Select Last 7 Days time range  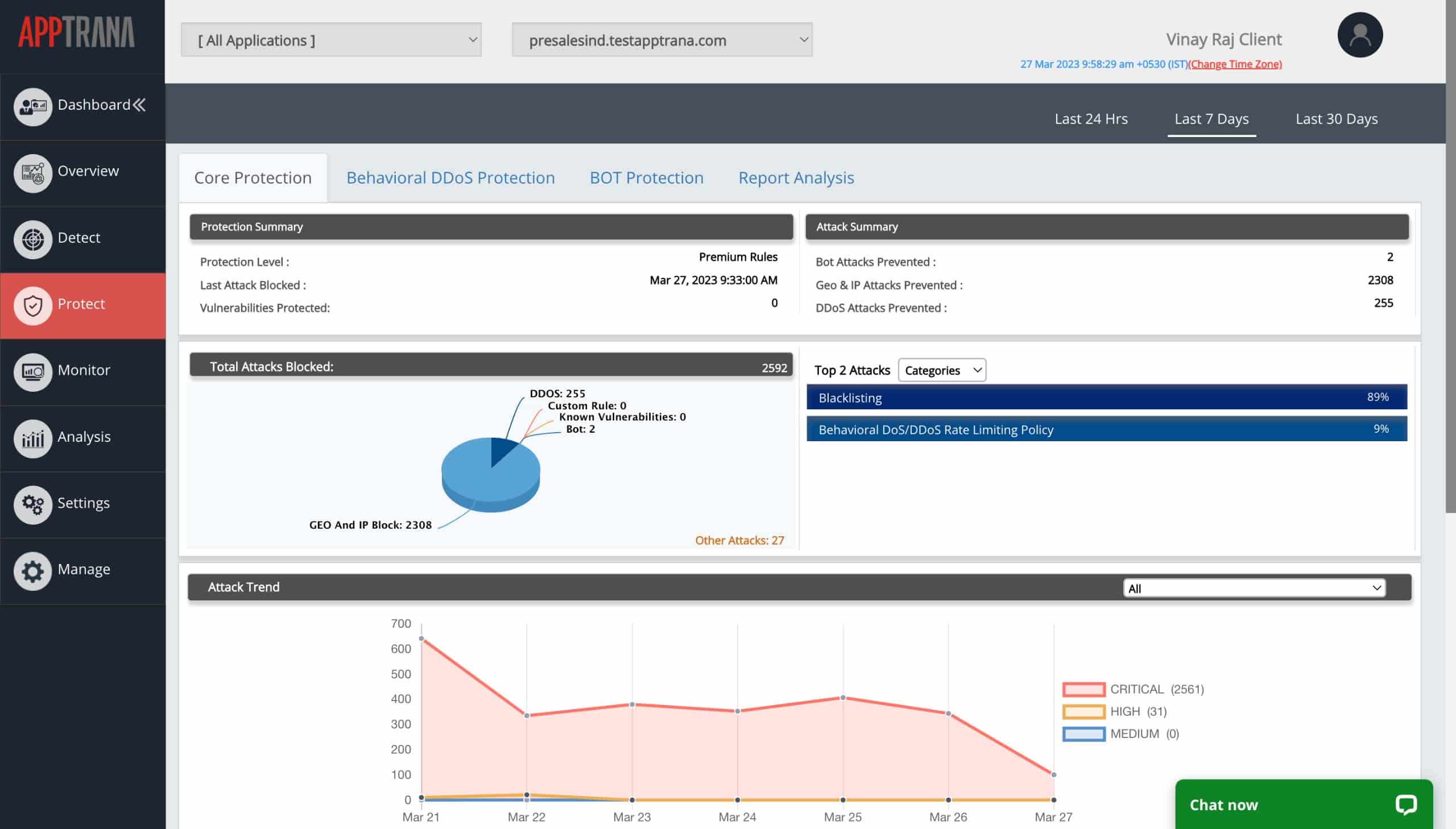(1211, 118)
